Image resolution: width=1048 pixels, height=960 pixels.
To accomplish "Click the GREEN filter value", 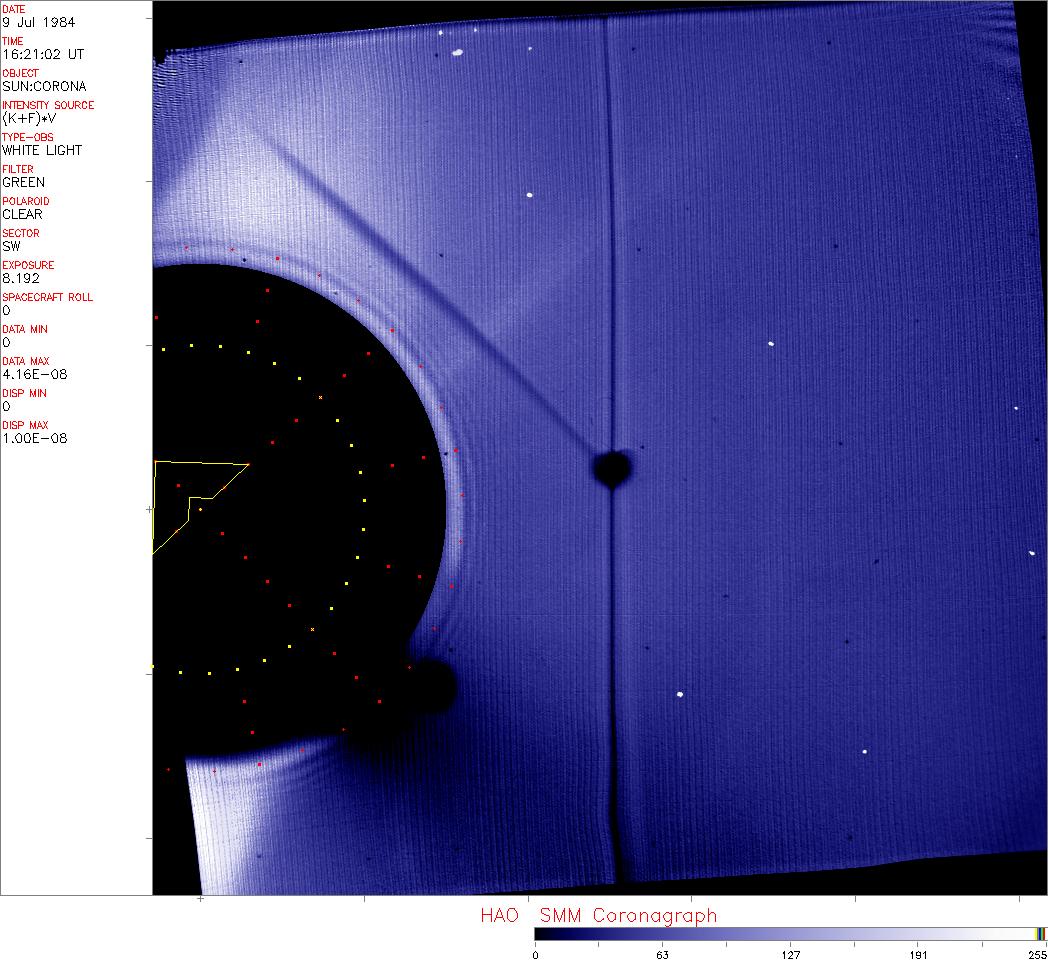I will 23,182.
